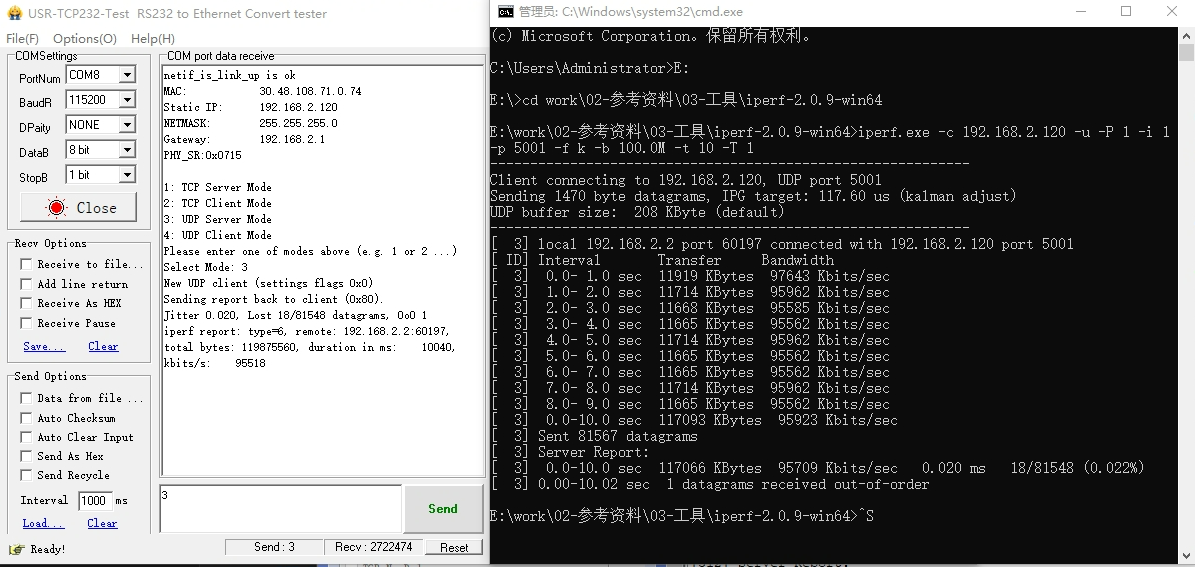Viewport: 1195px width, 567px height.
Task: Click Save link in Recv Options
Action: tap(44, 346)
